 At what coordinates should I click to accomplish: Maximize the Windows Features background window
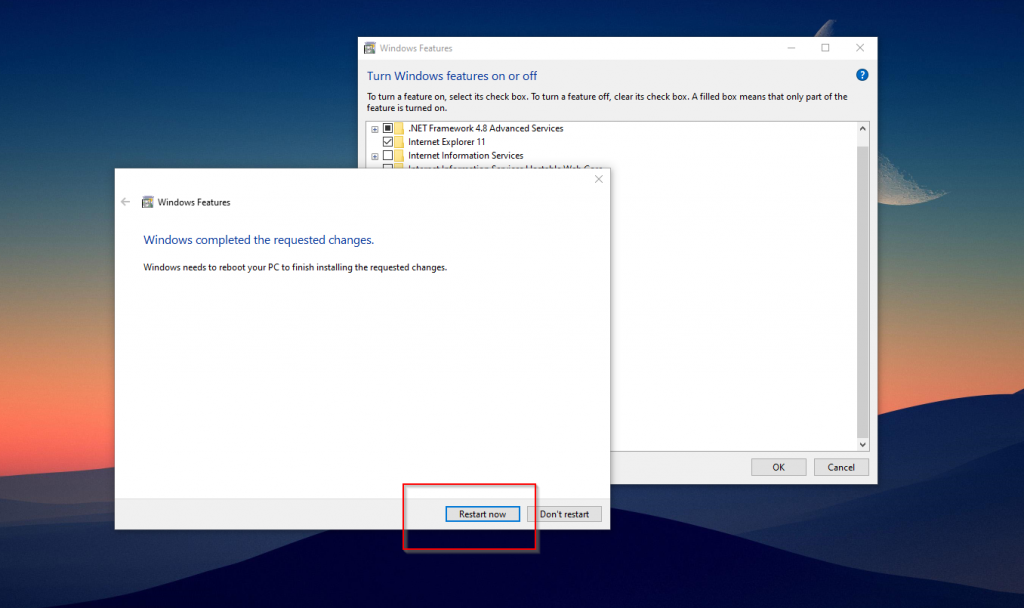[x=825, y=48]
